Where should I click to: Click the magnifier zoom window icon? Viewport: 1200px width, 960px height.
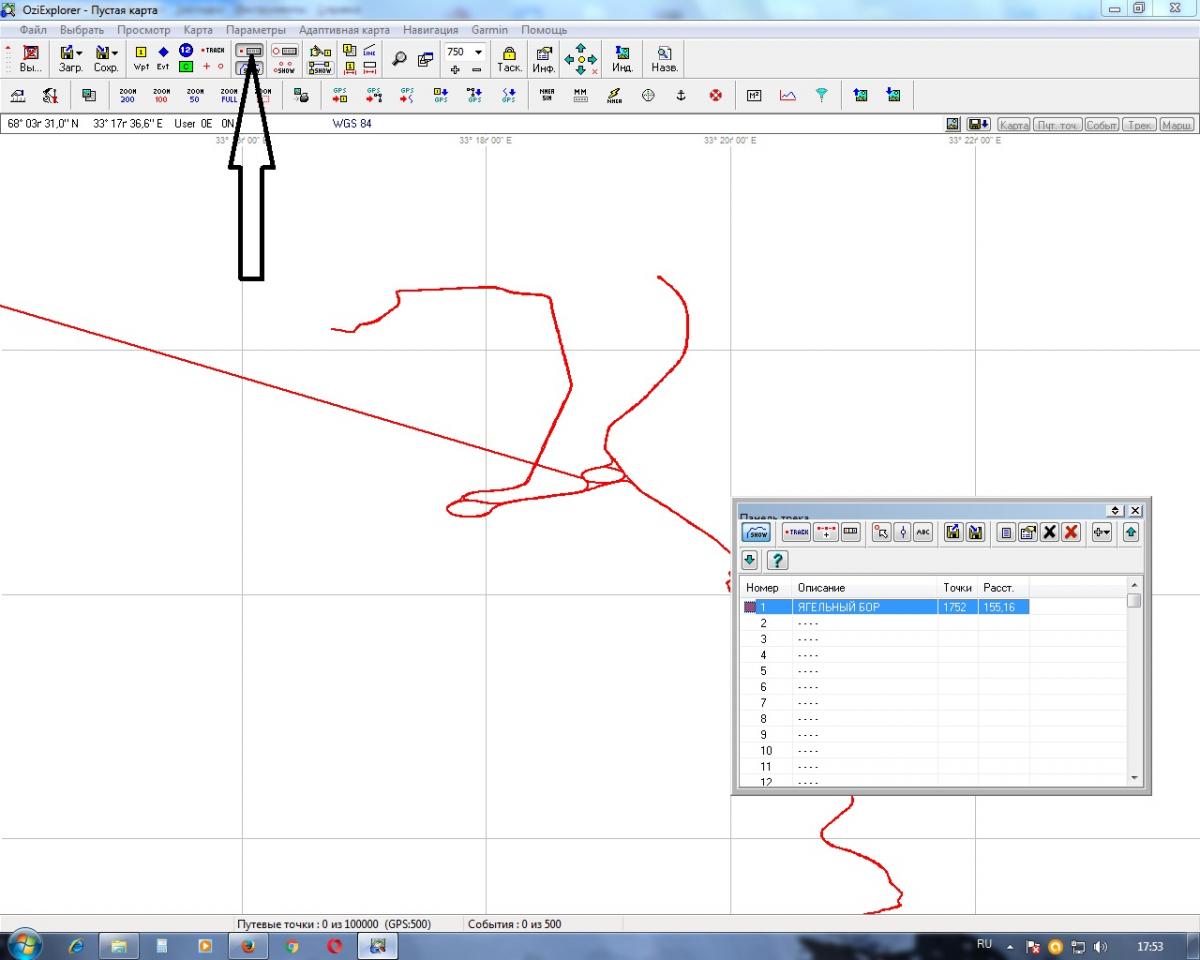pyautogui.click(x=399, y=58)
